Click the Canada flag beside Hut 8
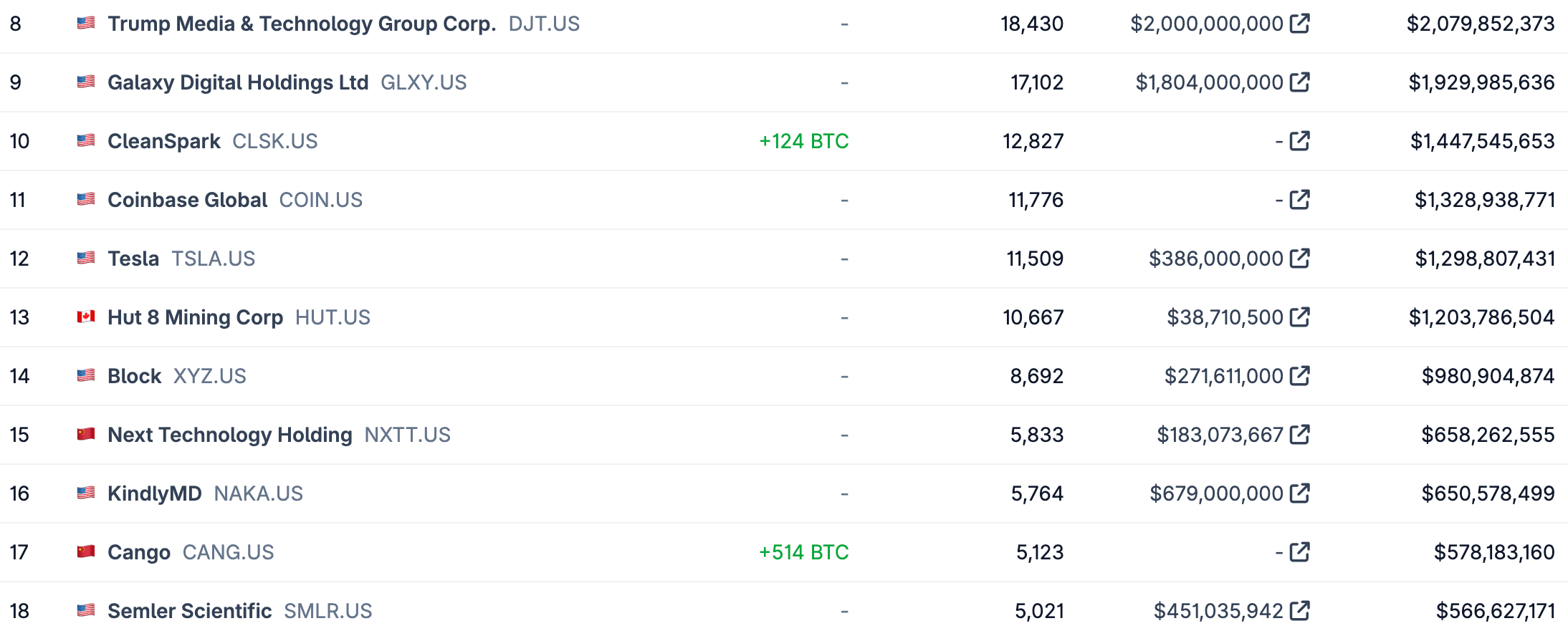The height and width of the screenshot is (636, 1568). click(86, 317)
